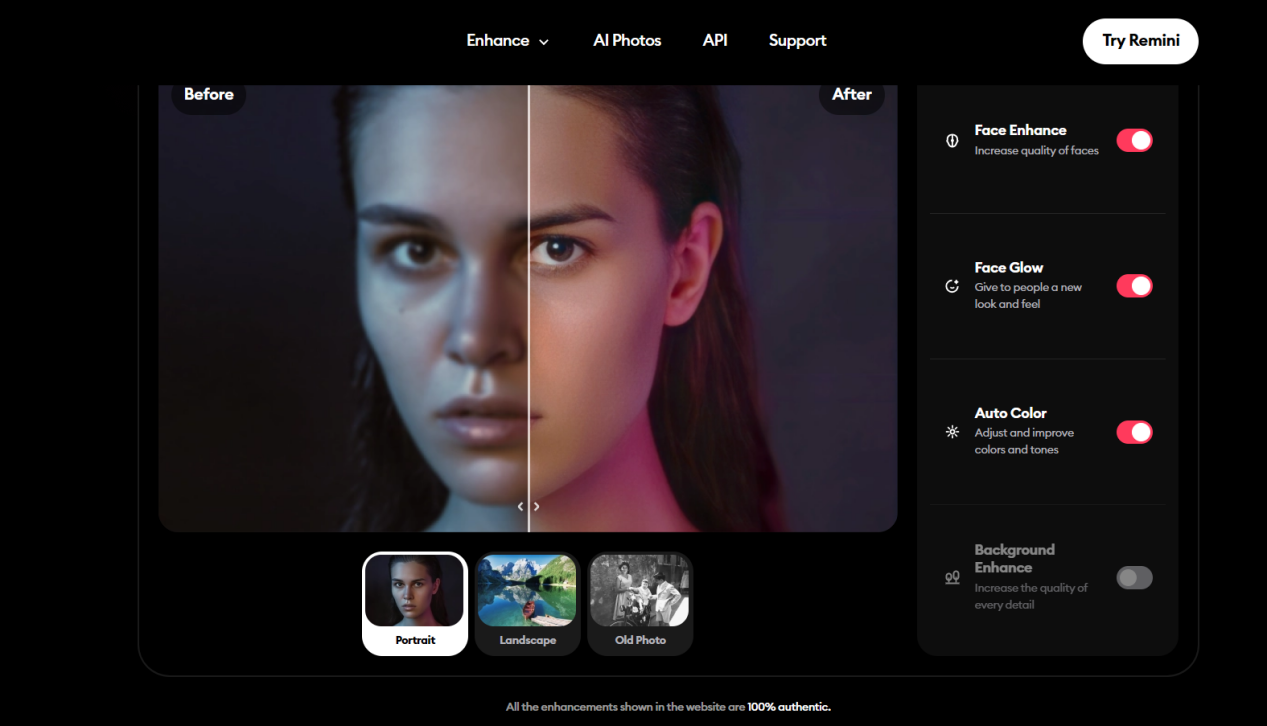Select the Portrait sample thumbnail

click(415, 603)
